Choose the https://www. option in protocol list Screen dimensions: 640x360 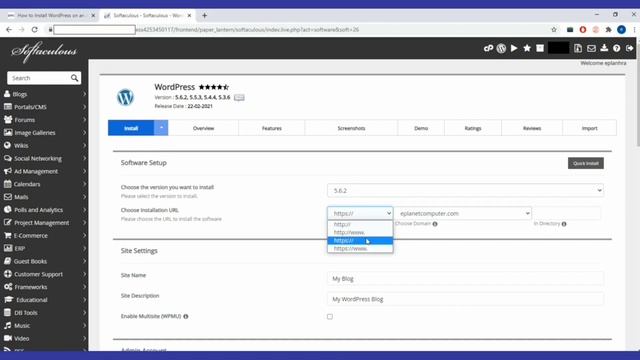tap(360, 248)
